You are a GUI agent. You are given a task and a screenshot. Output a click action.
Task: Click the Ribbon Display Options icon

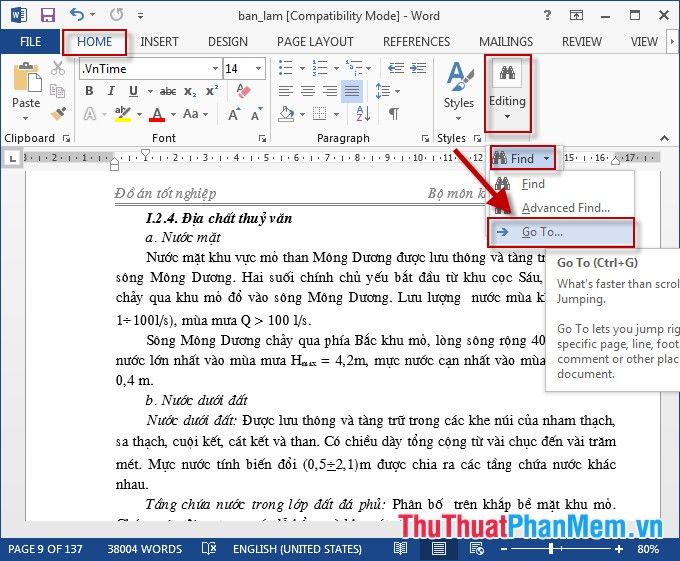tap(576, 16)
